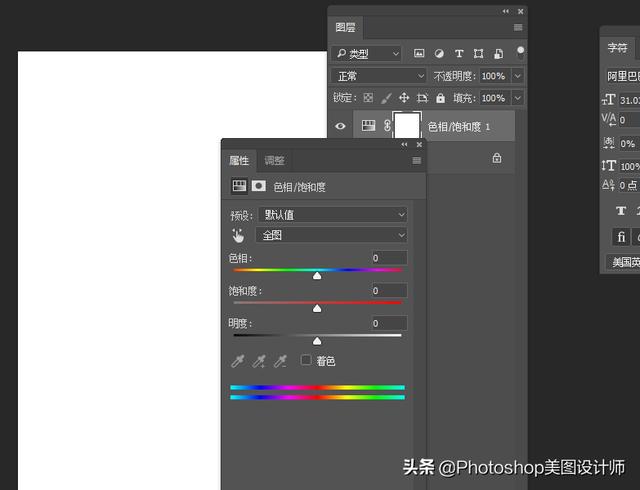Screen dimensions: 640x490
Task: Select the white layer mask thumbnail
Action: [x=407, y=126]
